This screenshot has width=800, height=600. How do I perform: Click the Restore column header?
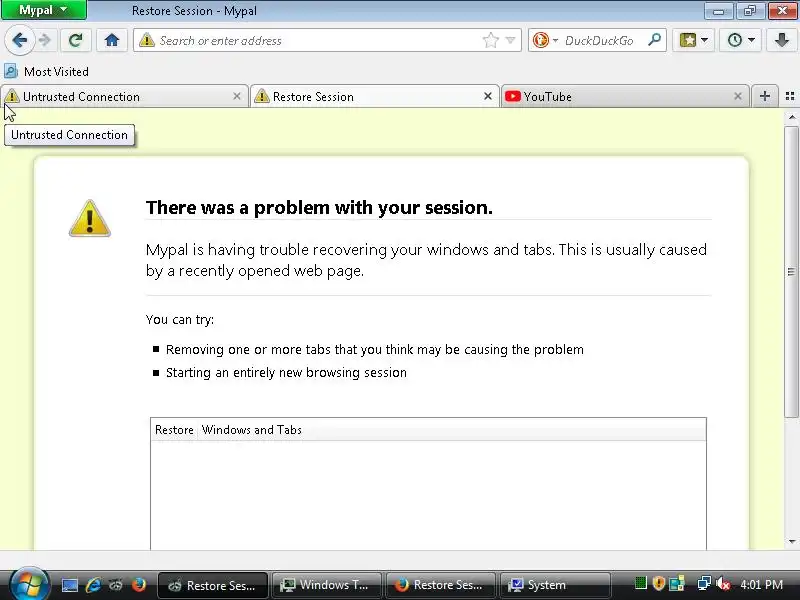(174, 430)
